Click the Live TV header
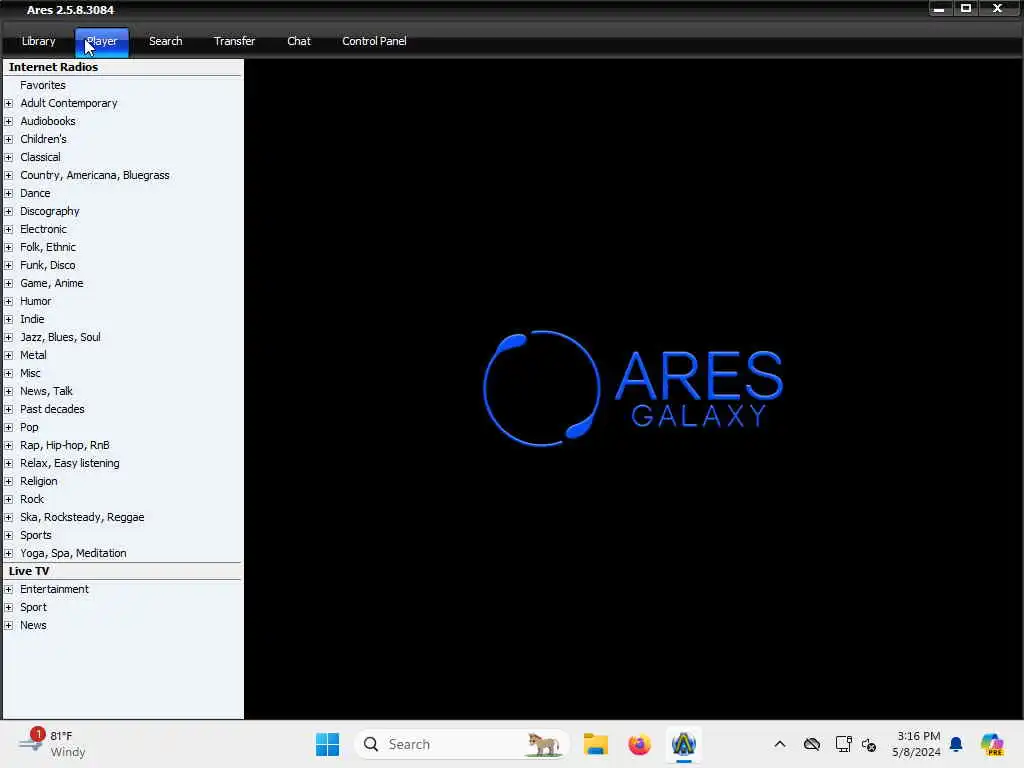The image size is (1024, 768). [29, 571]
